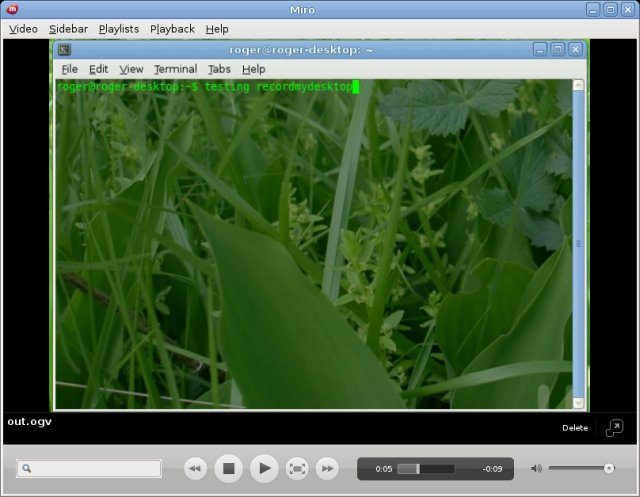Focus the search input field

pos(89,468)
